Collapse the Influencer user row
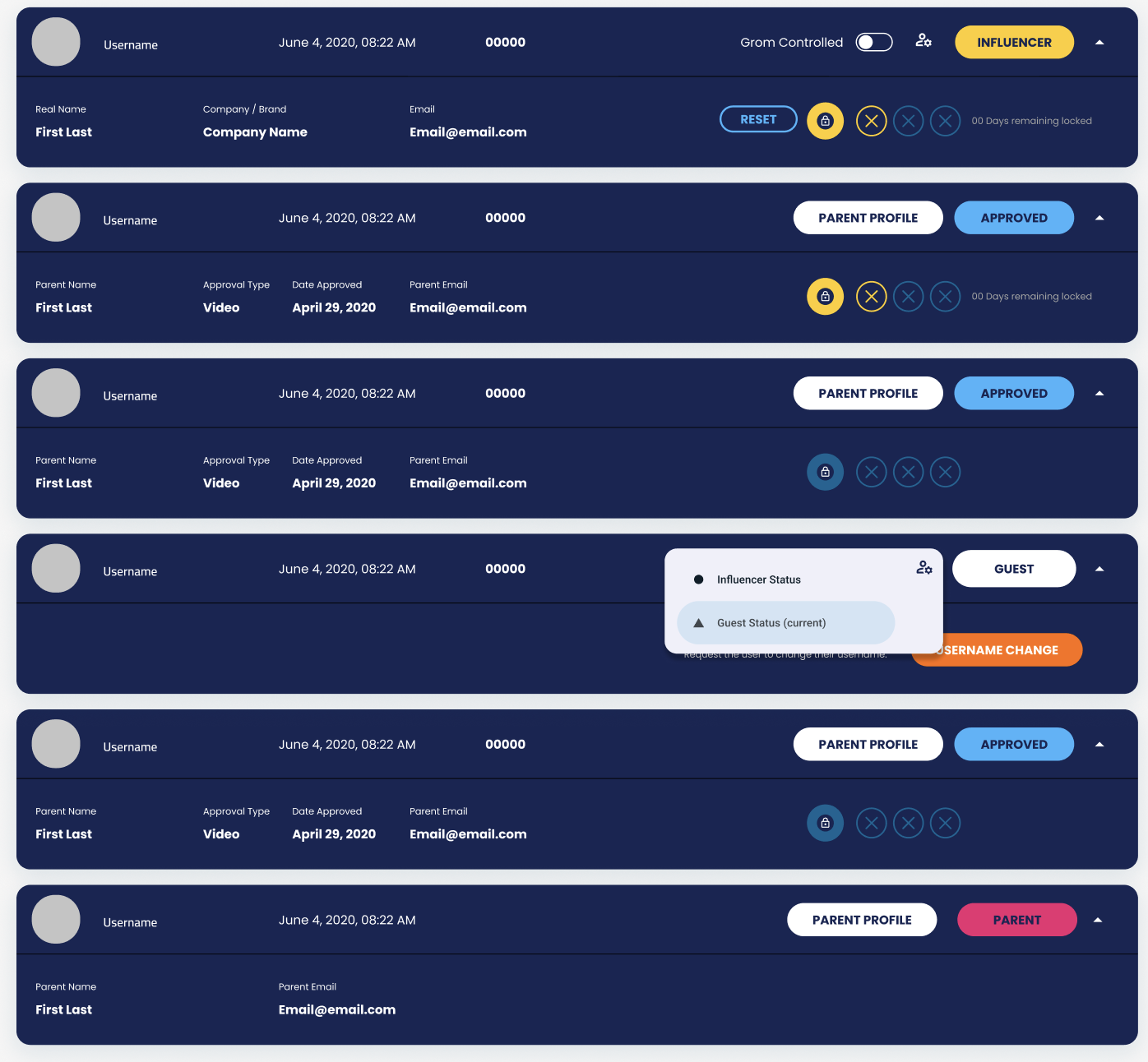Screen dimensions: 1148x1062 1099,42
